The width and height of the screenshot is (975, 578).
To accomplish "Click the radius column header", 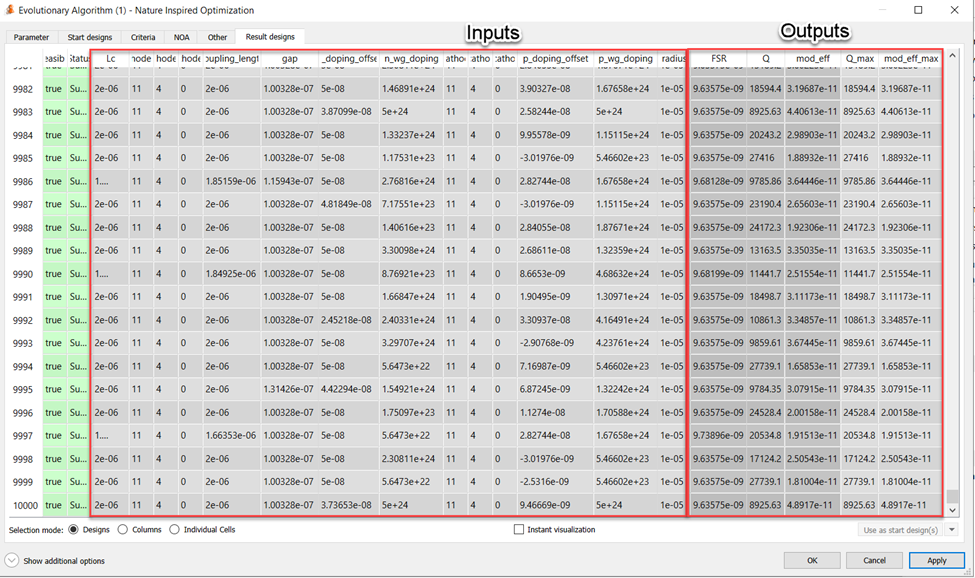I will coord(673,58).
